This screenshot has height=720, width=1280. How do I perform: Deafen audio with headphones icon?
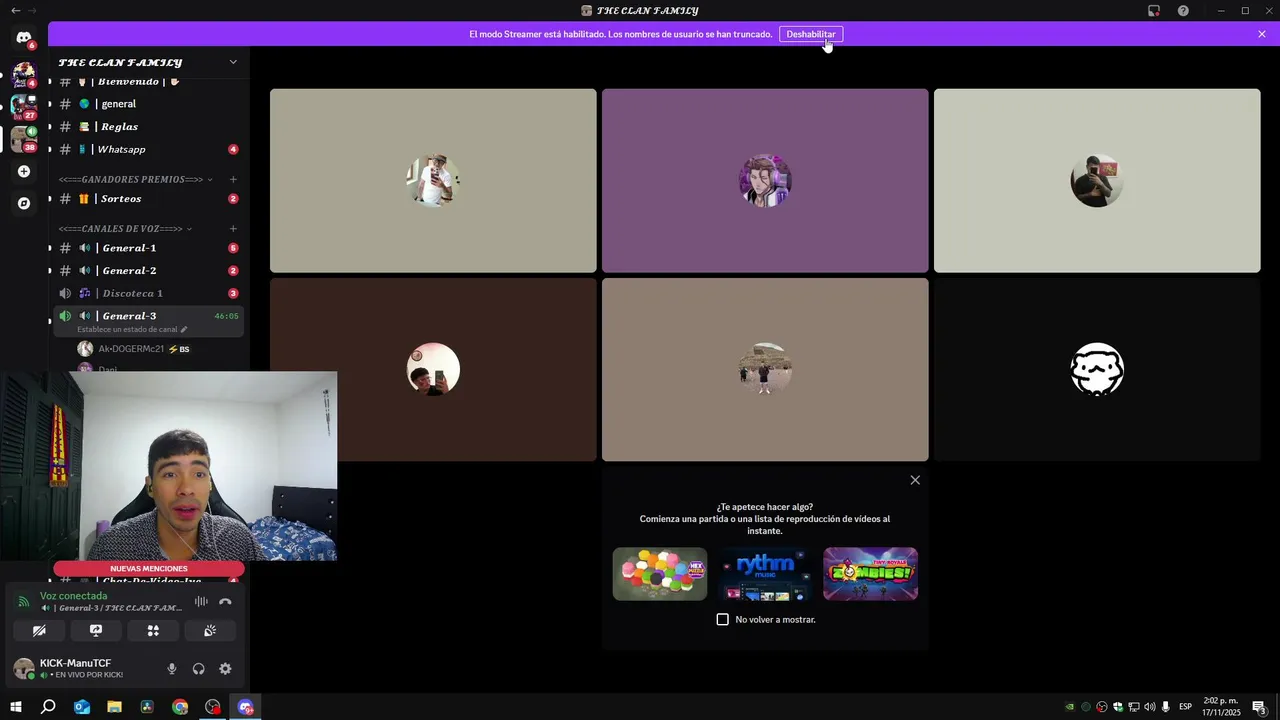tap(198, 669)
